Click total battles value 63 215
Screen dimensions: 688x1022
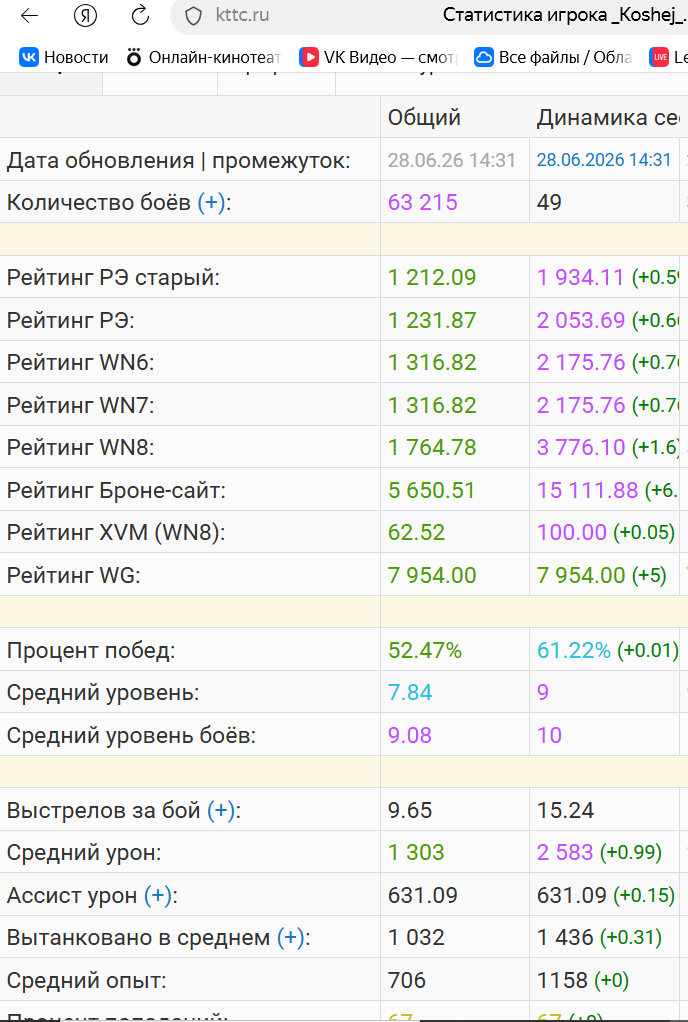(x=423, y=203)
